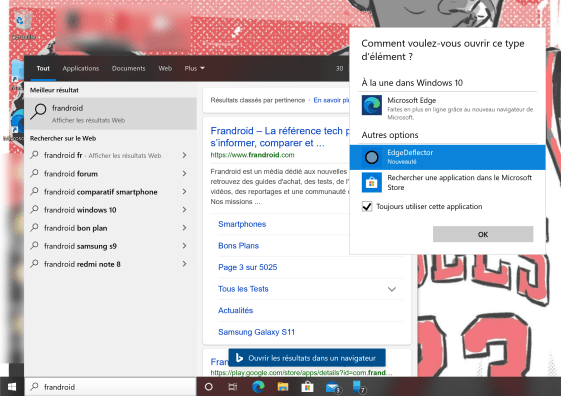Open the Recycle Bin desktop icon

pyautogui.click(x=22, y=24)
